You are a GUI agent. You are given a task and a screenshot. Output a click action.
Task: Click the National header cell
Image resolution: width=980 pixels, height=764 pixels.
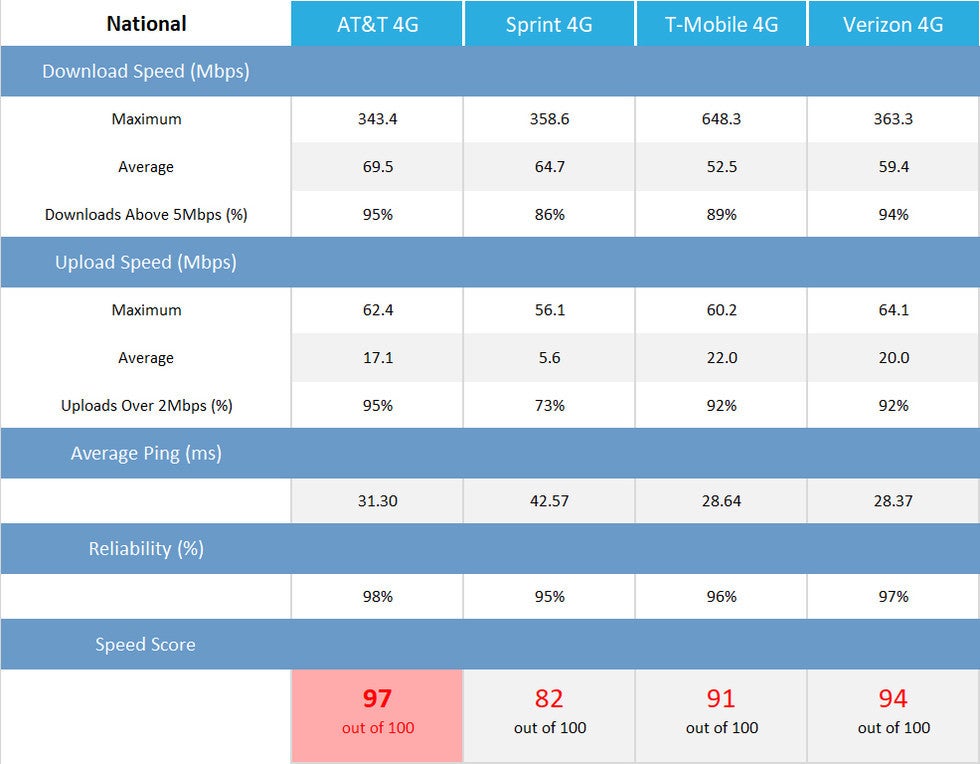click(146, 24)
